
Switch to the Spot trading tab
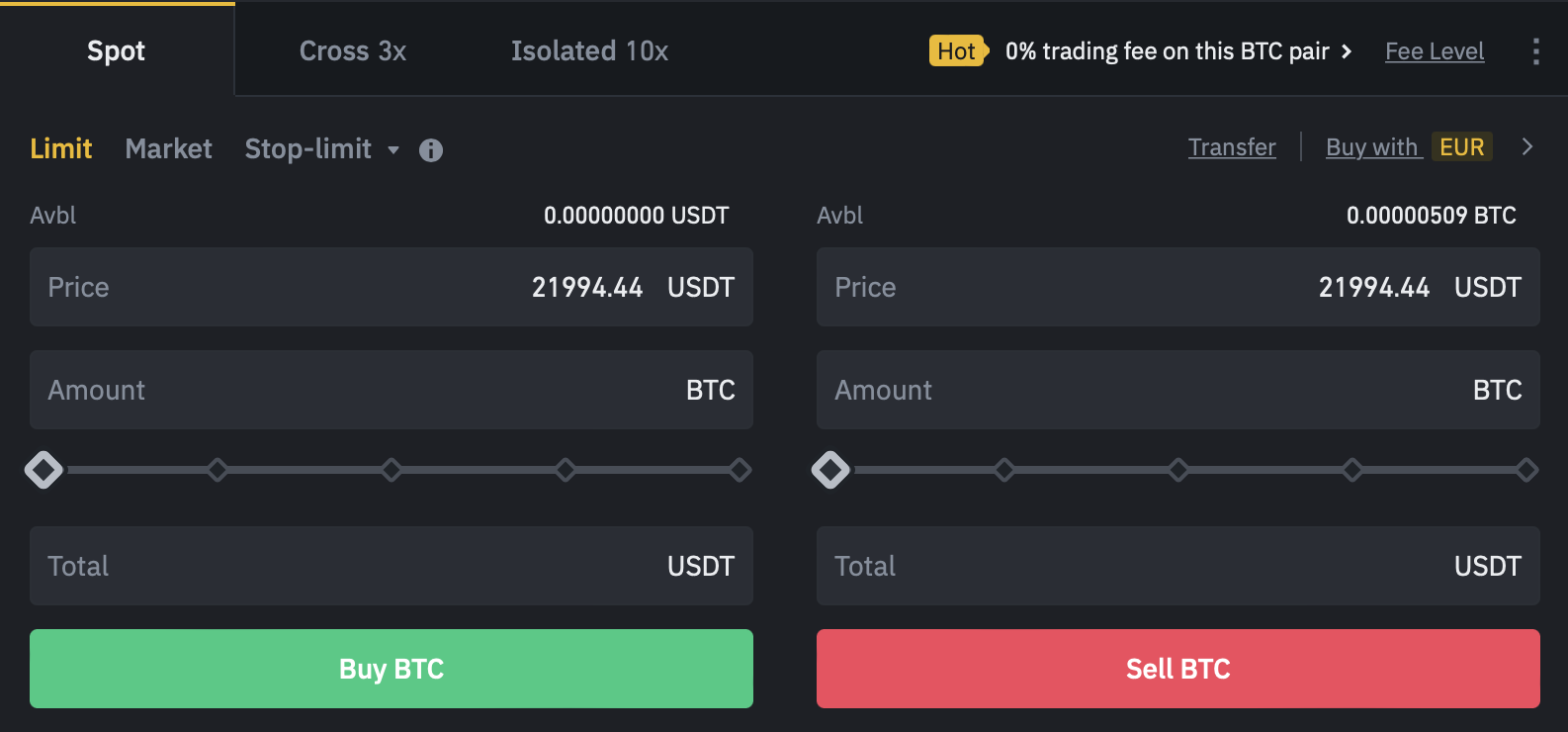[117, 51]
